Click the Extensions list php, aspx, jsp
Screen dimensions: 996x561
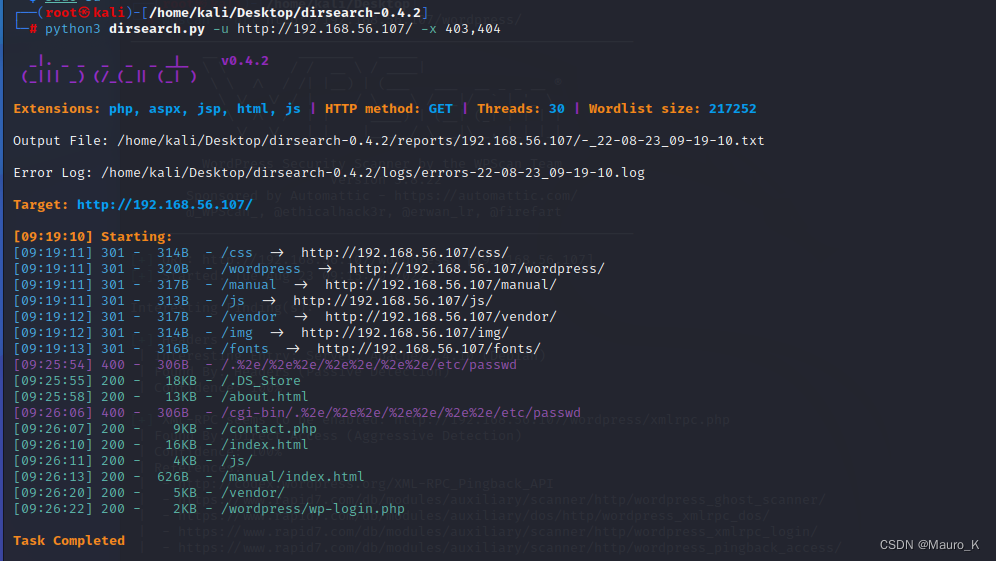click(205, 109)
